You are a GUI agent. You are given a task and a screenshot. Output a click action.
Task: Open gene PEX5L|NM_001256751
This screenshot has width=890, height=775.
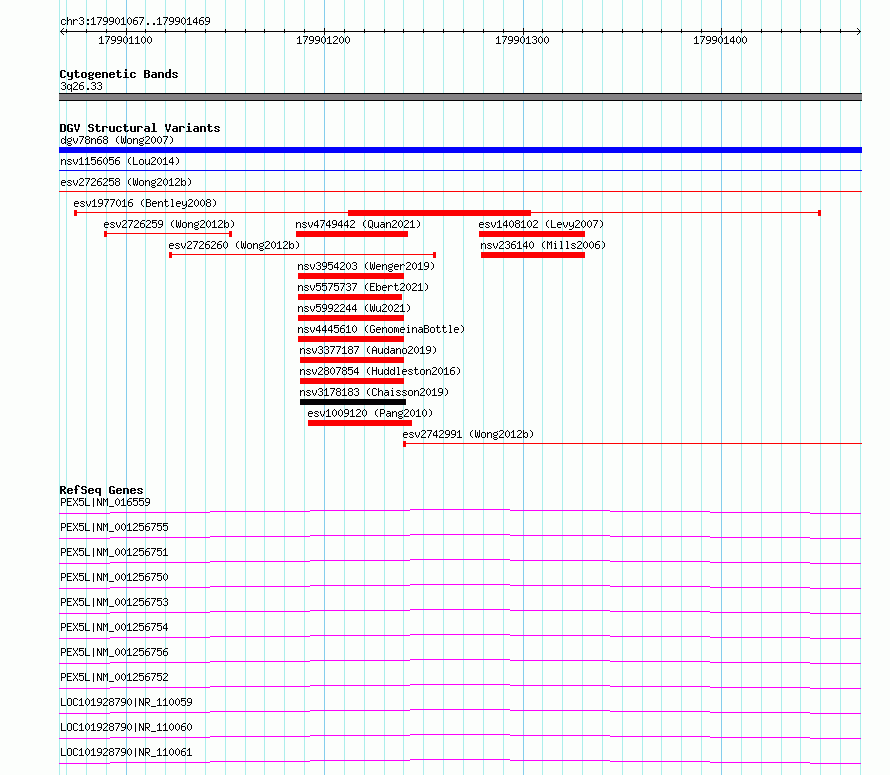(x=115, y=552)
